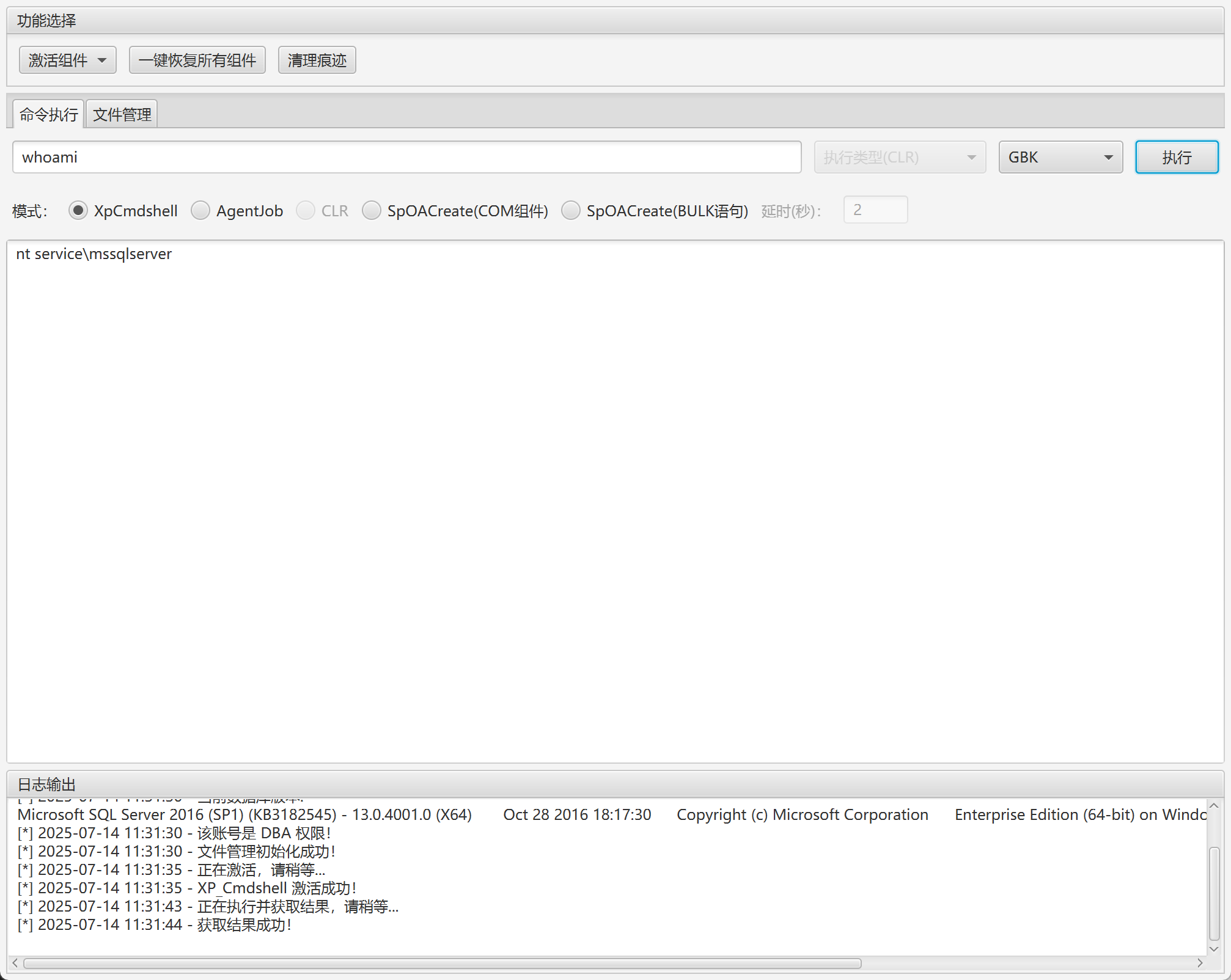Screen dimensions: 1231x980
Task: Click the horizontal scroll right arrow
Action: click(x=1200, y=963)
